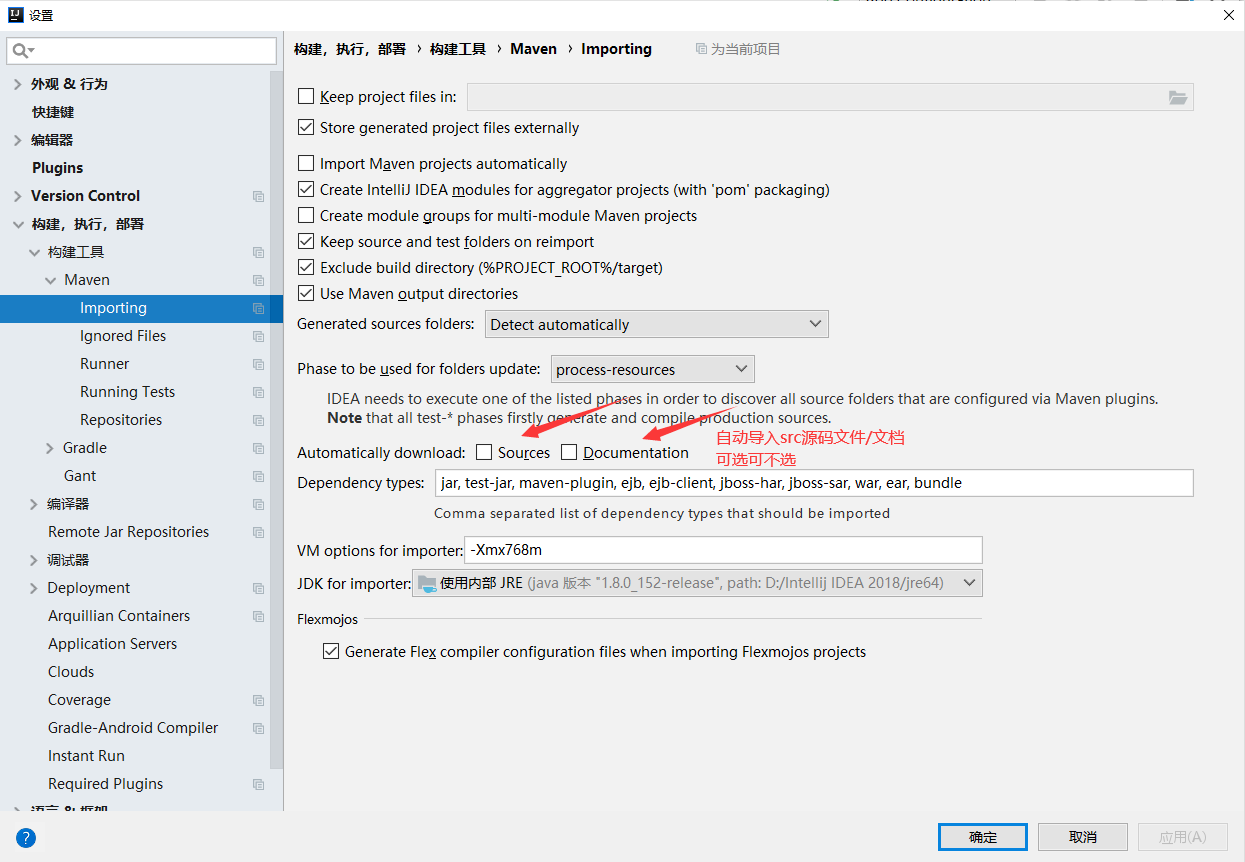Collapse the 构建，执行，部署 node
This screenshot has height=862, width=1245.
pyautogui.click(x=17, y=224)
